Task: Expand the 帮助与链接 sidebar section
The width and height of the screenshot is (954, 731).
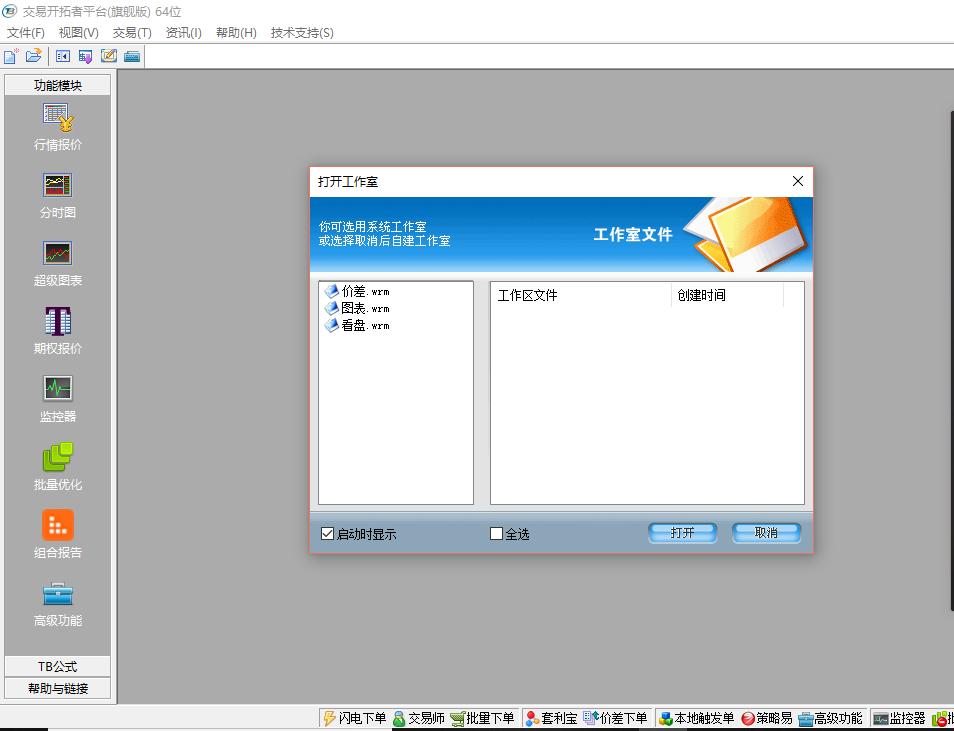Action: 57,688
